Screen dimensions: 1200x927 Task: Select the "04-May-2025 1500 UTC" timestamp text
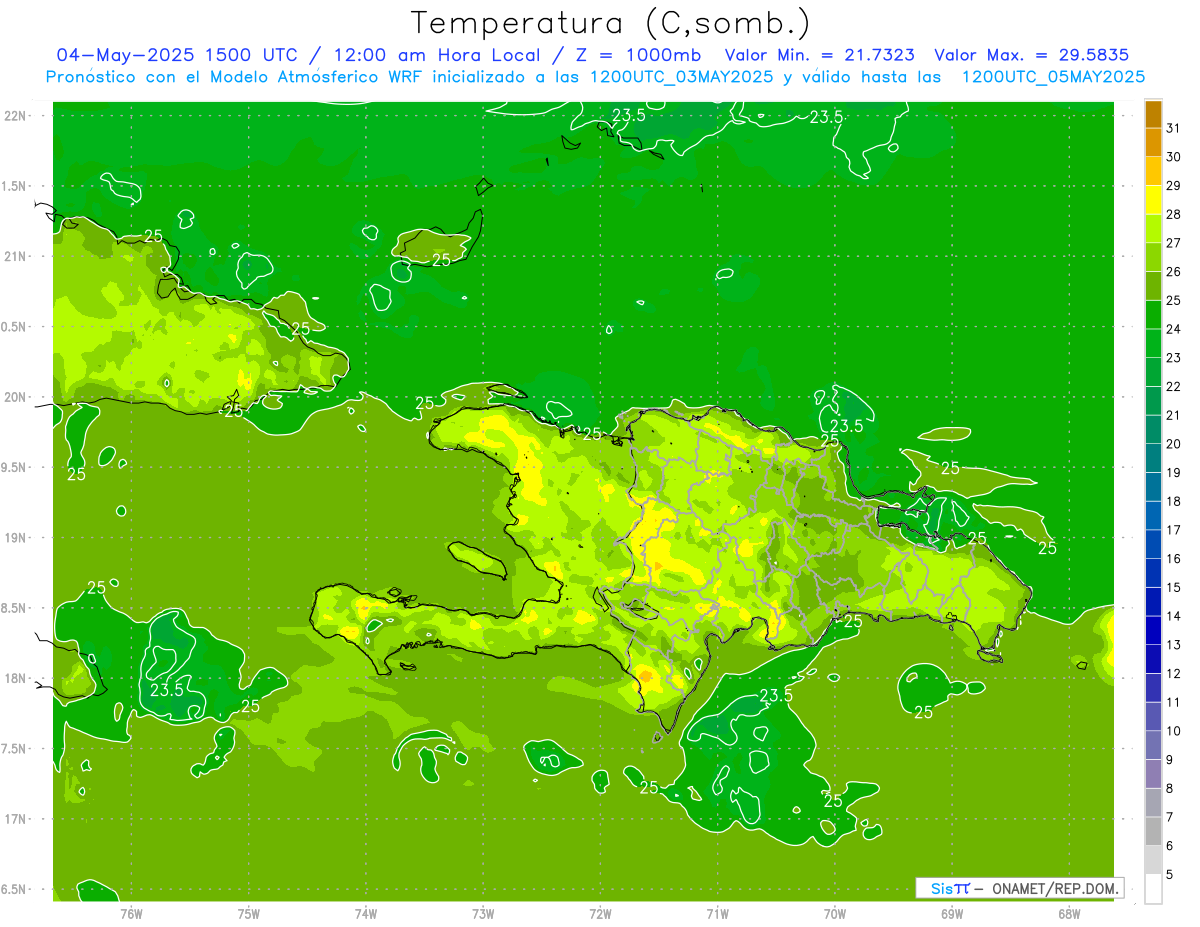[176, 55]
